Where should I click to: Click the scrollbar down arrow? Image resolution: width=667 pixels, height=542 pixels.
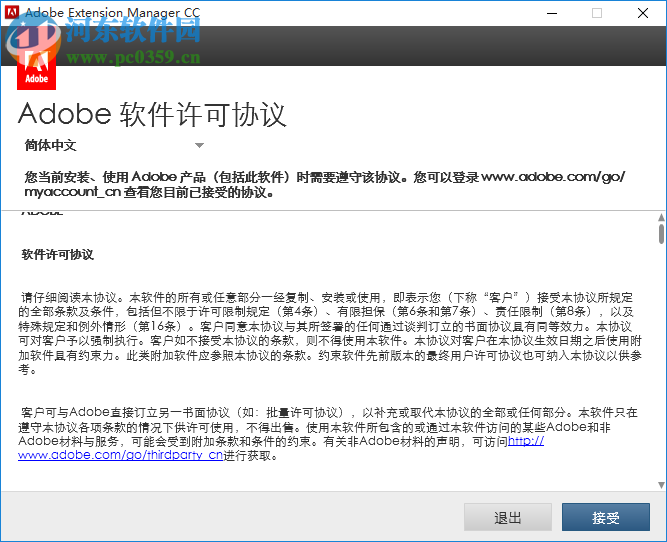pos(661,485)
